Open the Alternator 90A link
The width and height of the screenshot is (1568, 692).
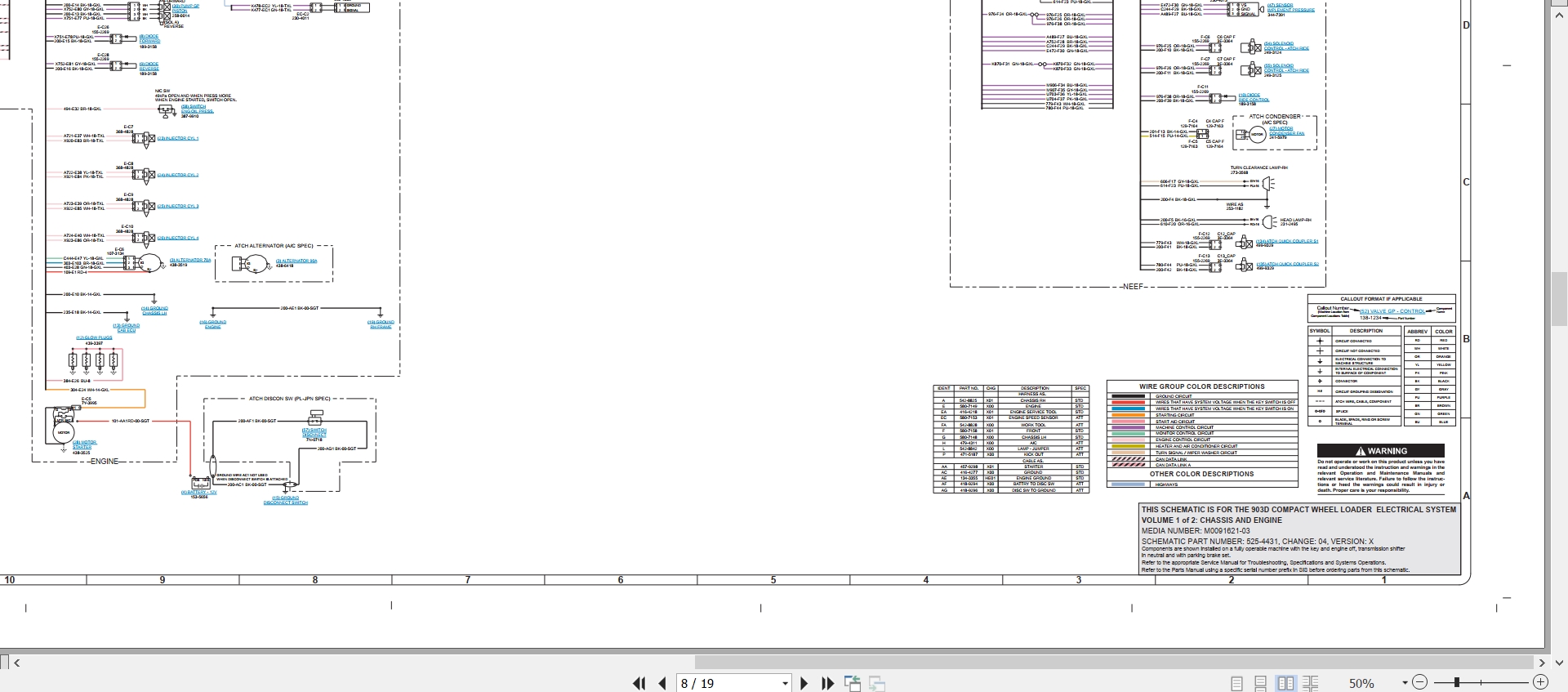(296, 261)
